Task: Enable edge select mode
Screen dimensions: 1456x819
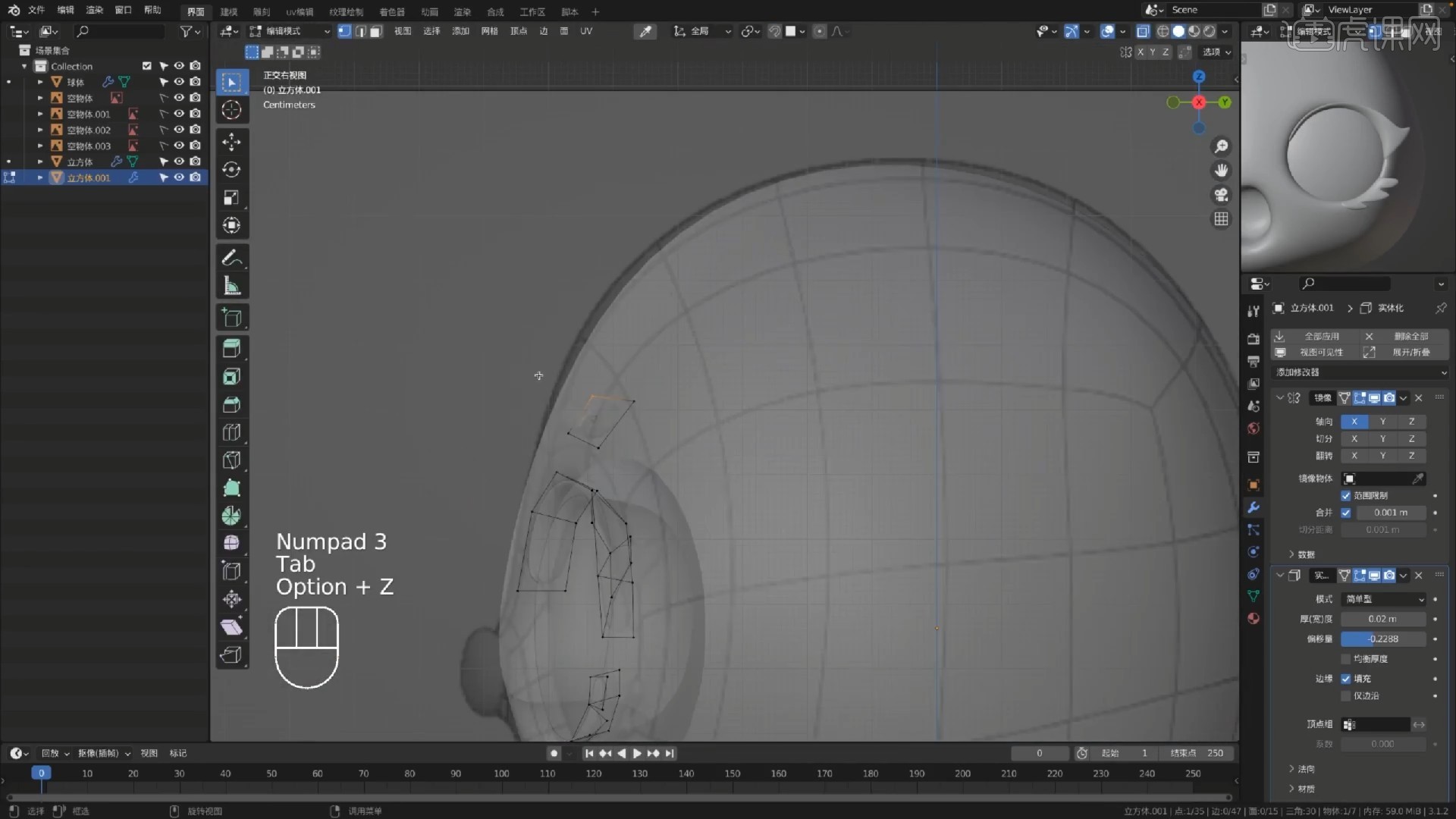Action: tap(360, 31)
